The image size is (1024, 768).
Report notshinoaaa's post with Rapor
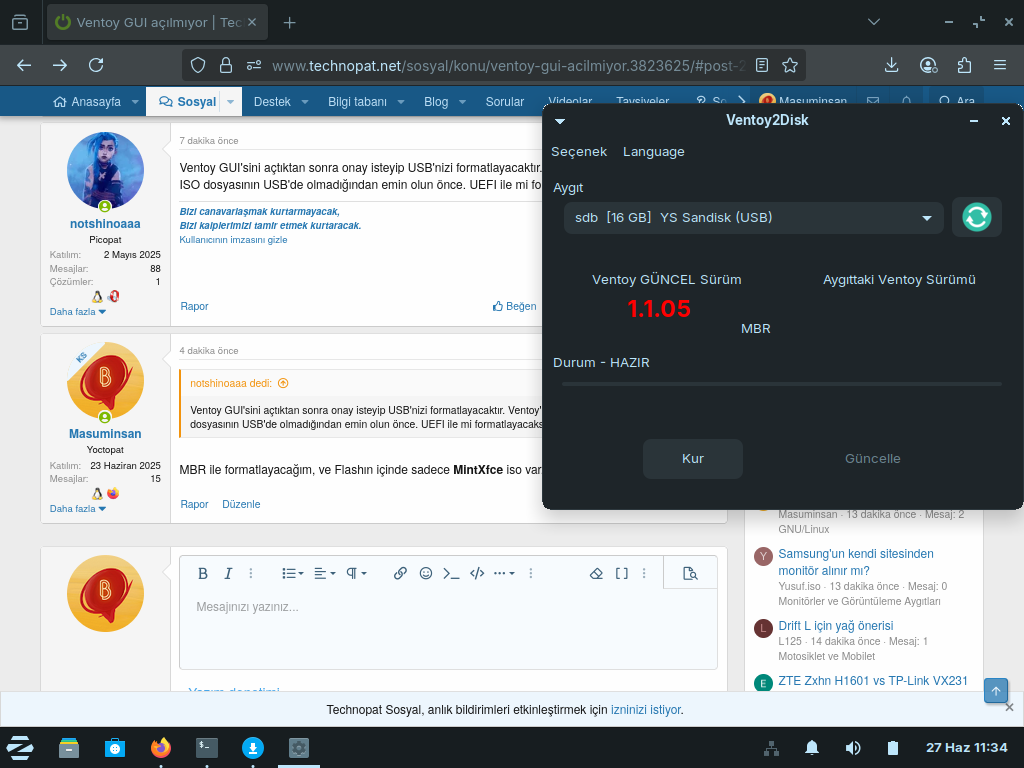(194, 306)
